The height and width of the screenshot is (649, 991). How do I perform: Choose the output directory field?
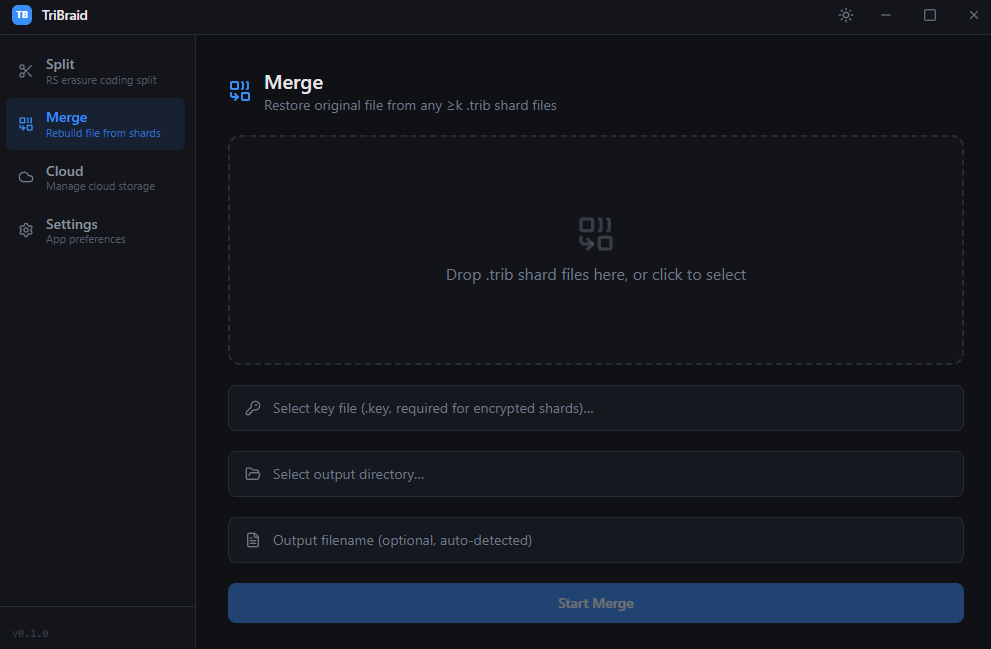600,474
